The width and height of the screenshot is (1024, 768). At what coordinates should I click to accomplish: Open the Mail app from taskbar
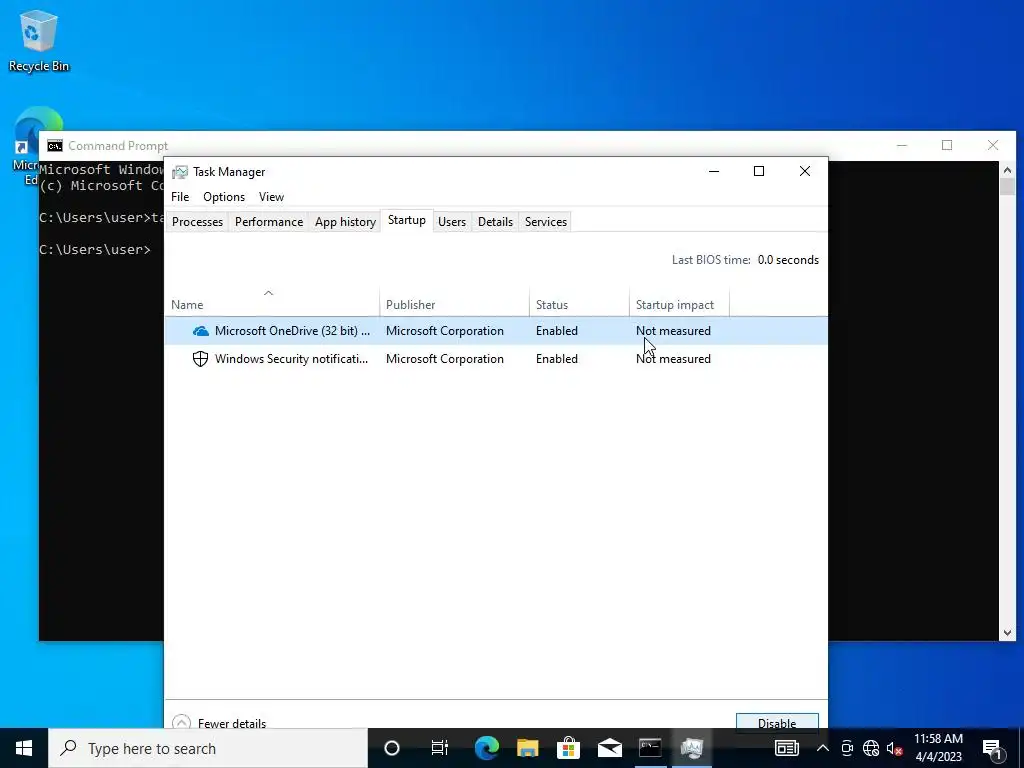(x=609, y=748)
